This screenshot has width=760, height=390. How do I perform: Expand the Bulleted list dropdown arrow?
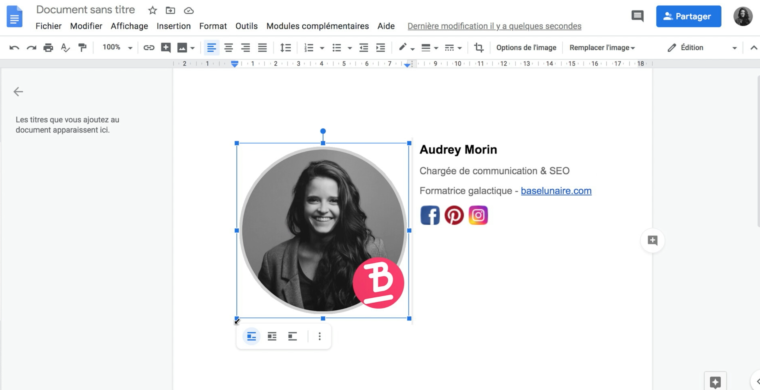(349, 48)
